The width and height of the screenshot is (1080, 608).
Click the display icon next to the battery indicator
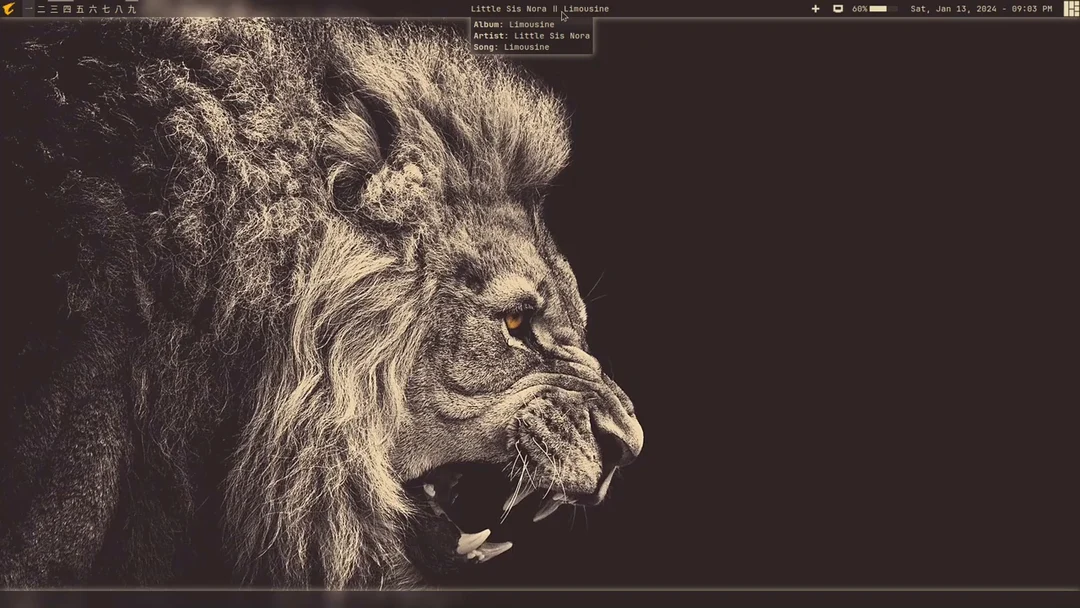838,8
